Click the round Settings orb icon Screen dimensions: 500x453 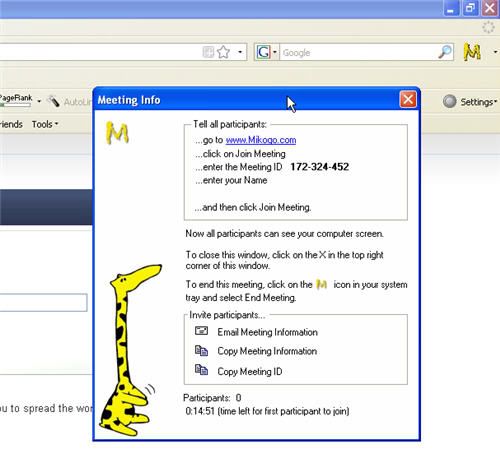point(449,101)
